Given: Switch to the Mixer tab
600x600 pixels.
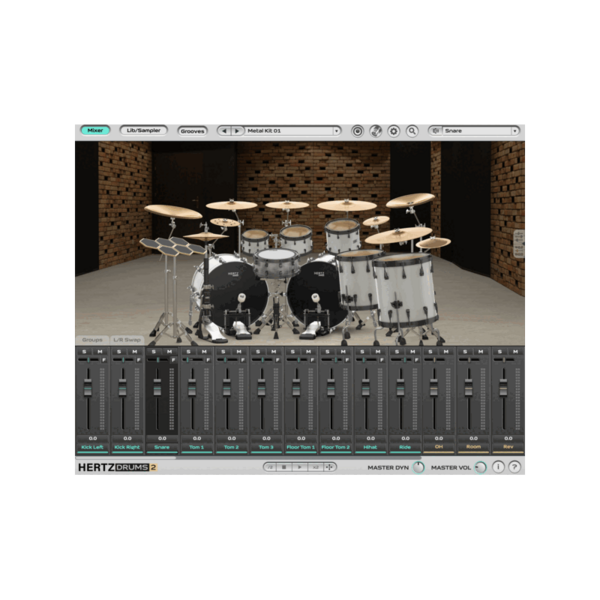Looking at the screenshot, I should pos(95,130).
